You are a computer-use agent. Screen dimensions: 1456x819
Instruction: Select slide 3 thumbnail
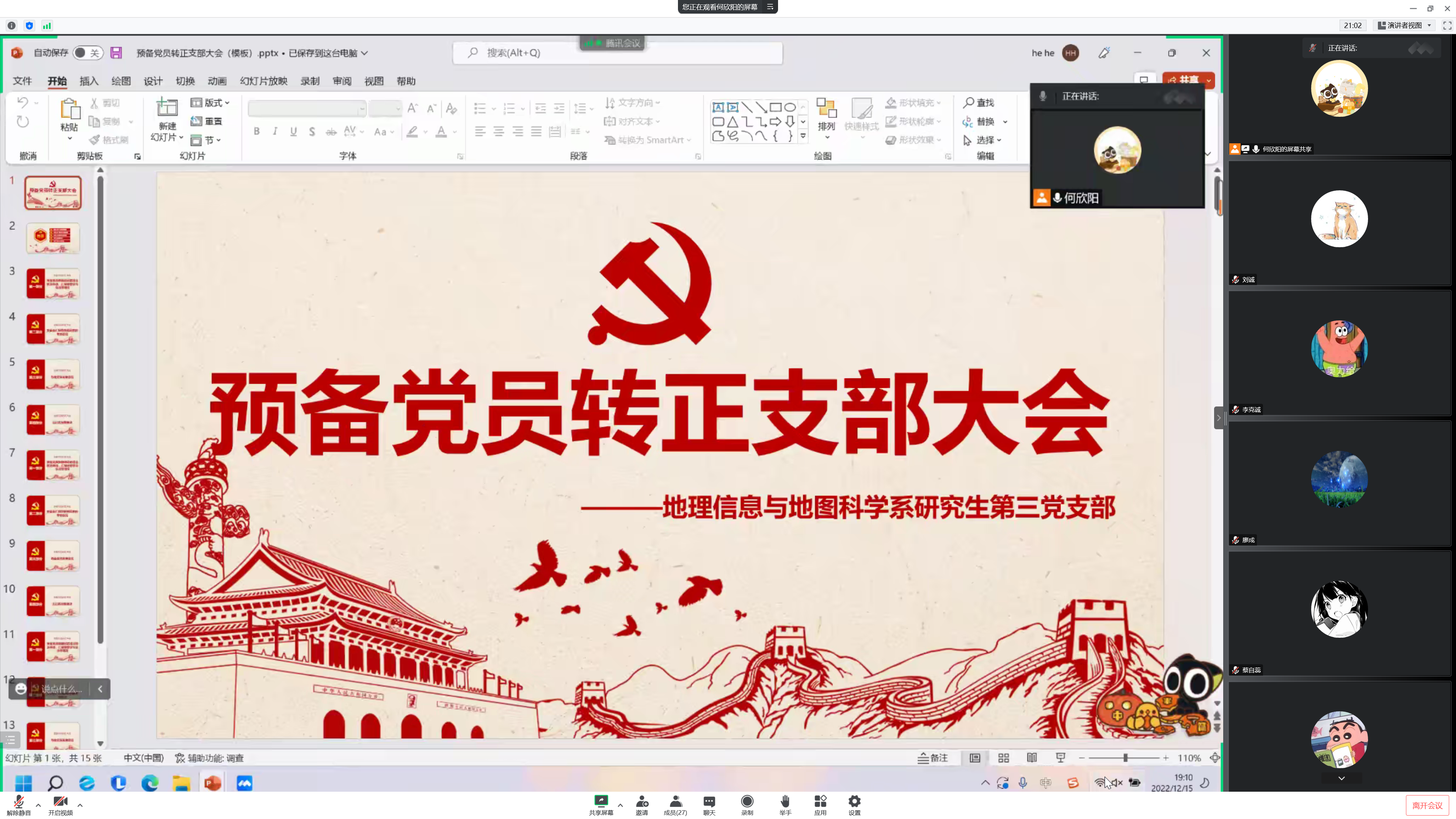53,284
